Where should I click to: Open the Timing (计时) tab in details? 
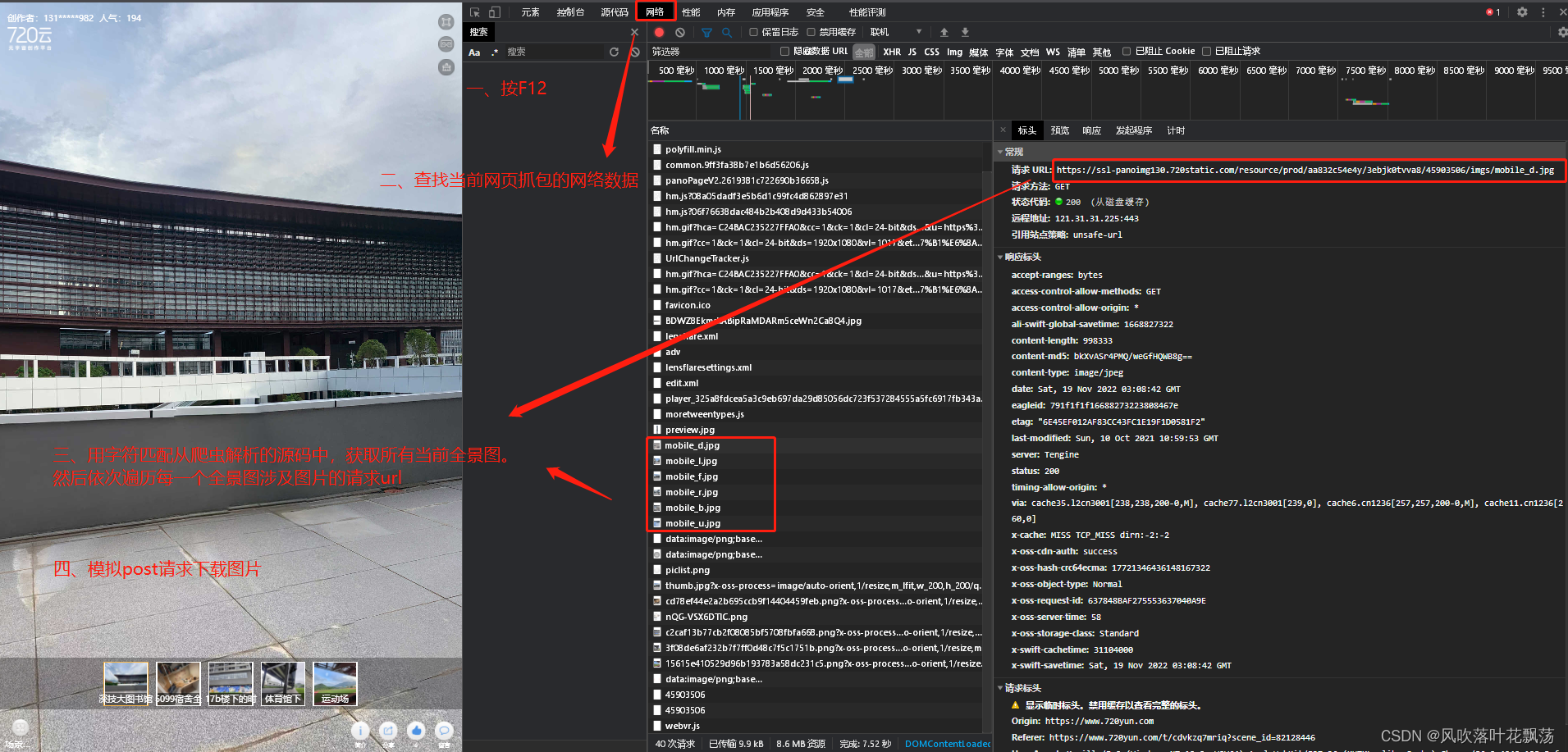1176,130
